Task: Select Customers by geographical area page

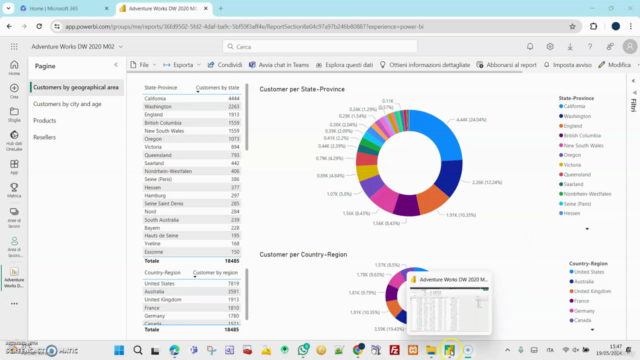Action: 76,87
